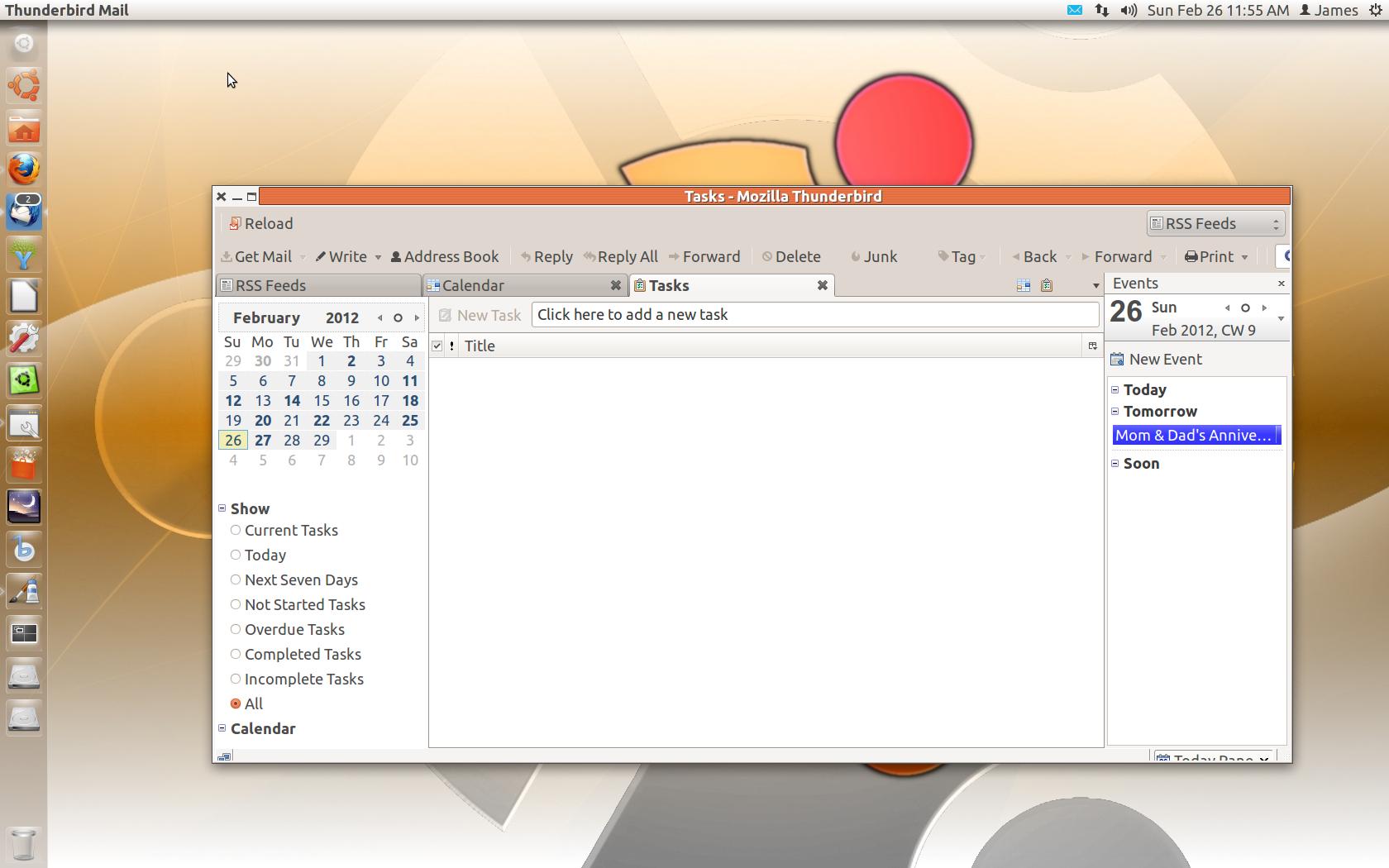Sort tasks by the Title column
This screenshot has width=1389, height=868.
[771, 346]
